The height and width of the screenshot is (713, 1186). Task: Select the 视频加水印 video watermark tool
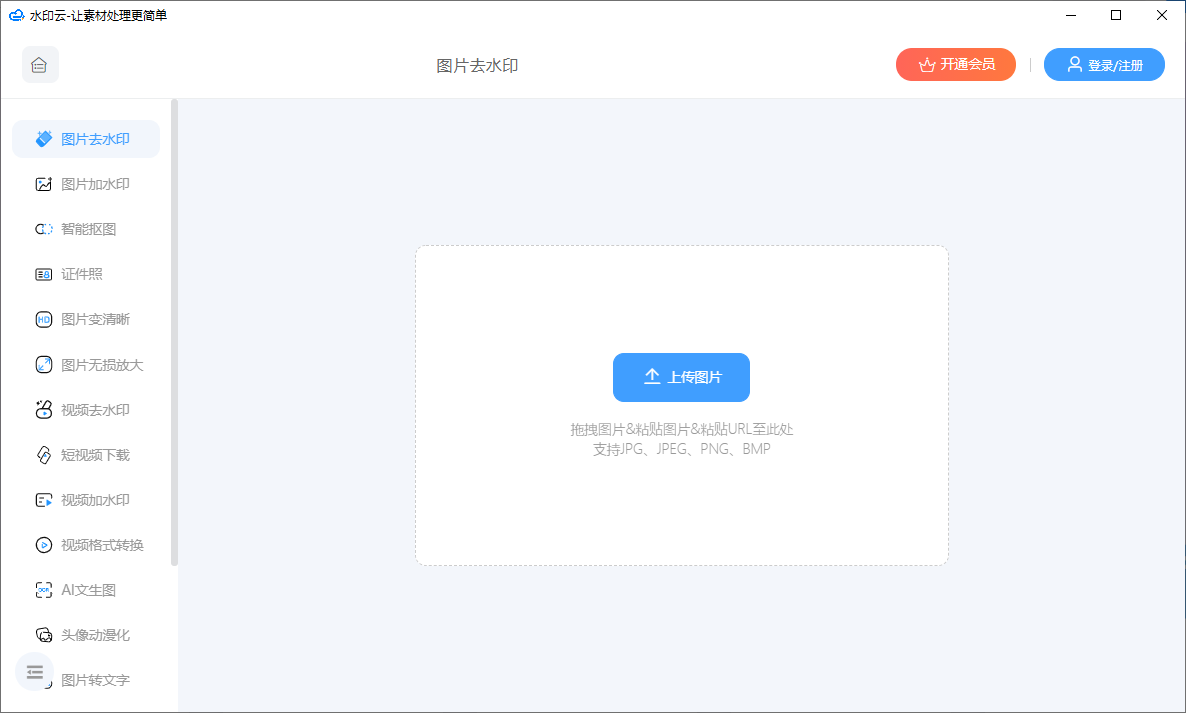tap(86, 499)
